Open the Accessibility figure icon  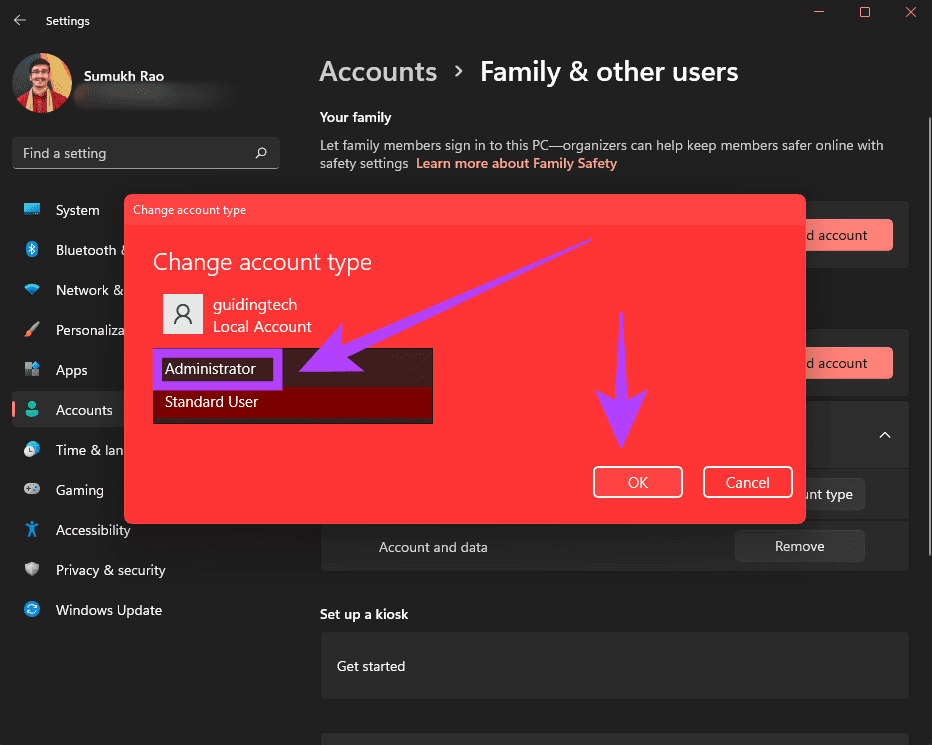32,530
